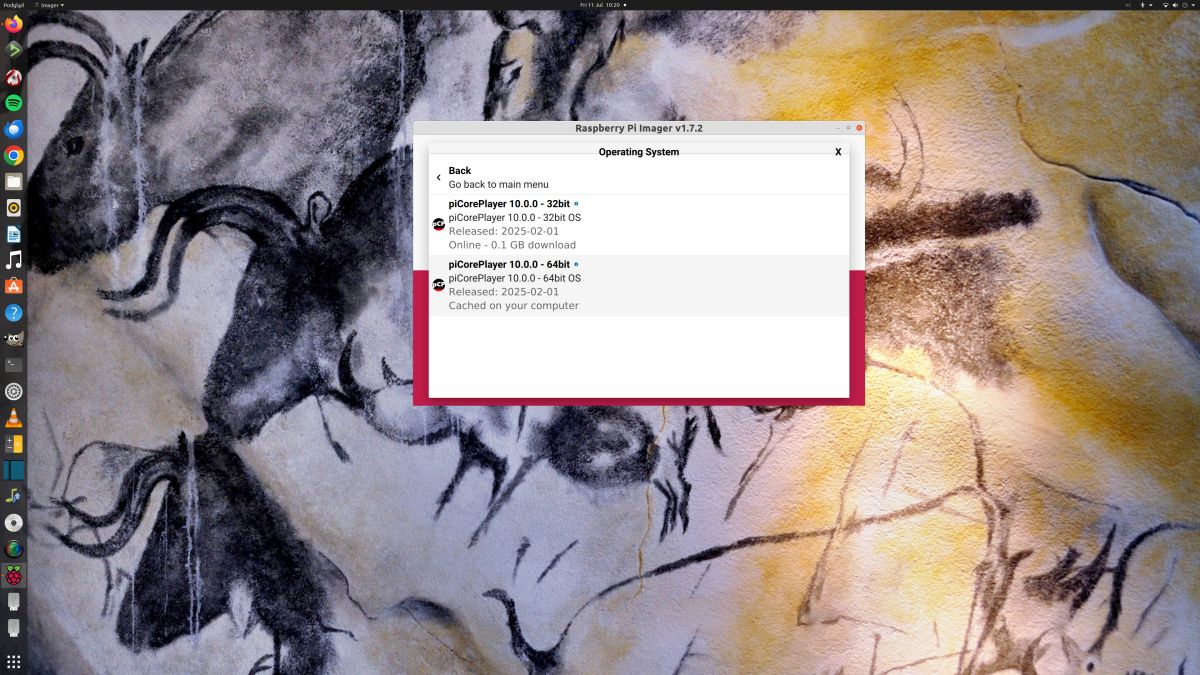The image size is (1200, 675).
Task: Open the color wheel app in dock
Action: (x=14, y=549)
